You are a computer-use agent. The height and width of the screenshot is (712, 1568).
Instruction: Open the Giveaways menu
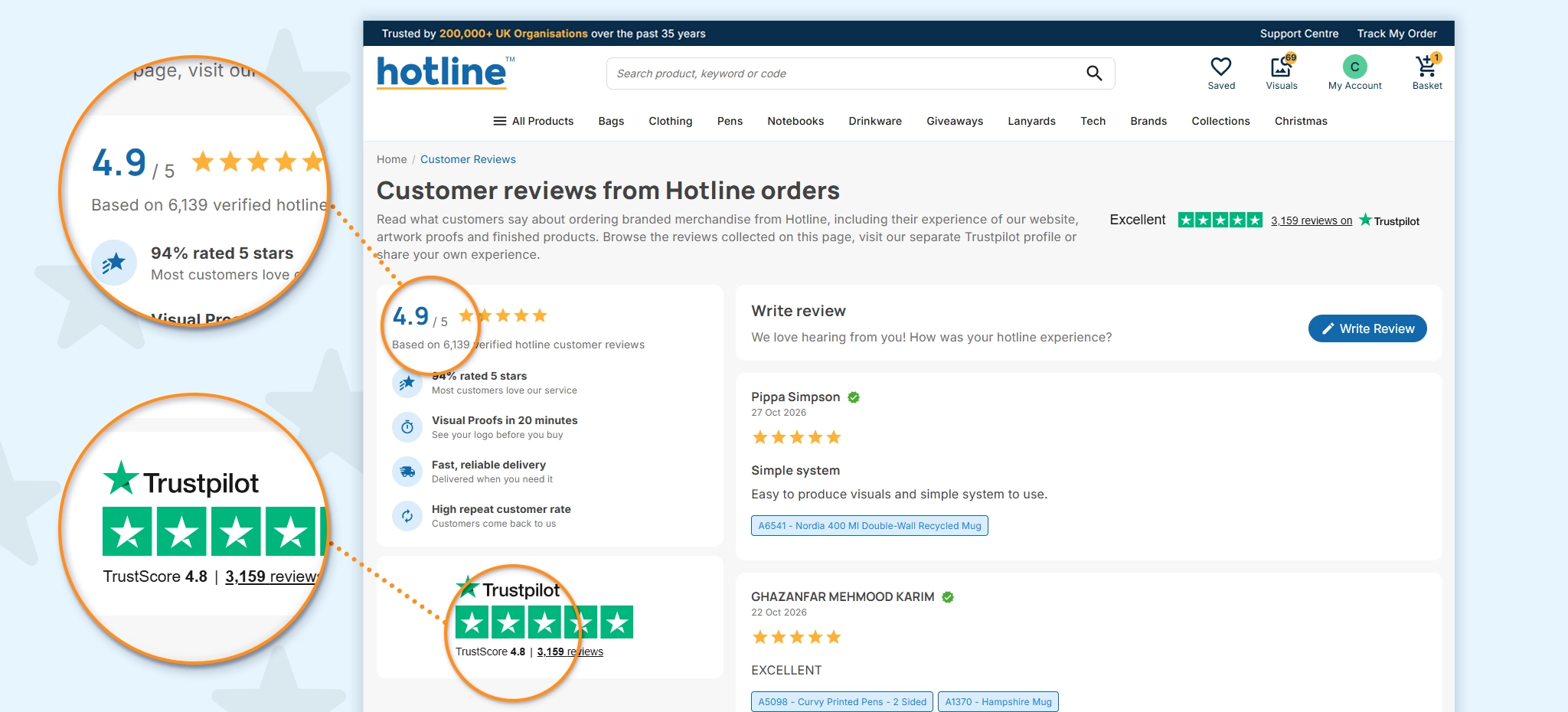coord(955,121)
